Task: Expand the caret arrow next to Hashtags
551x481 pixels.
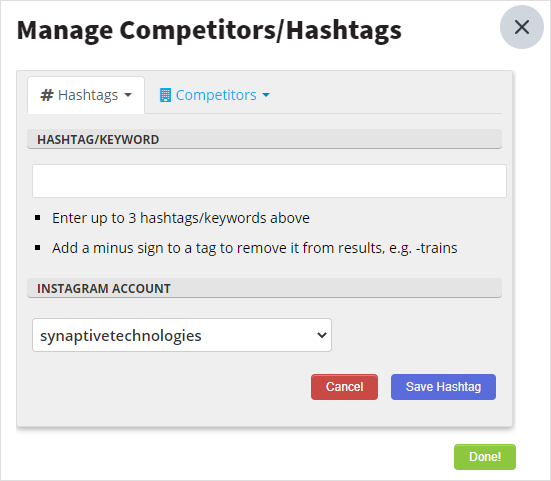Action: pyautogui.click(x=128, y=95)
